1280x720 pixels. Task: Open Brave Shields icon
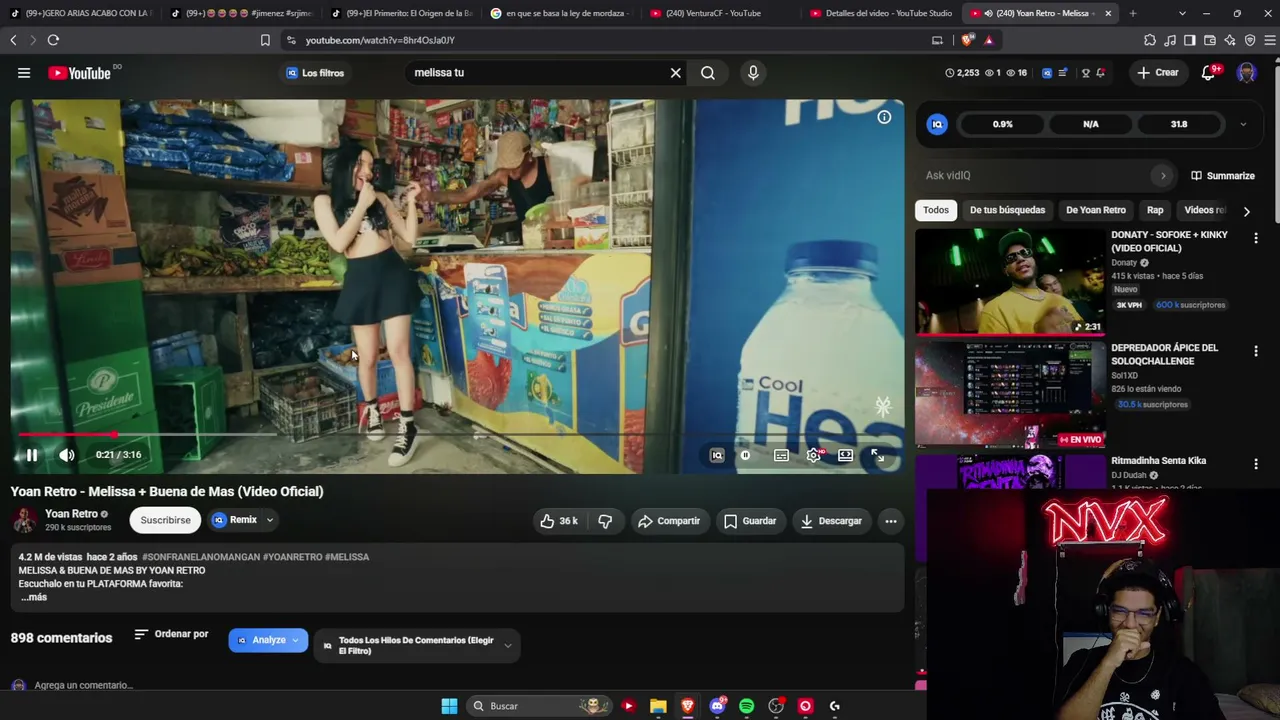click(x=967, y=40)
